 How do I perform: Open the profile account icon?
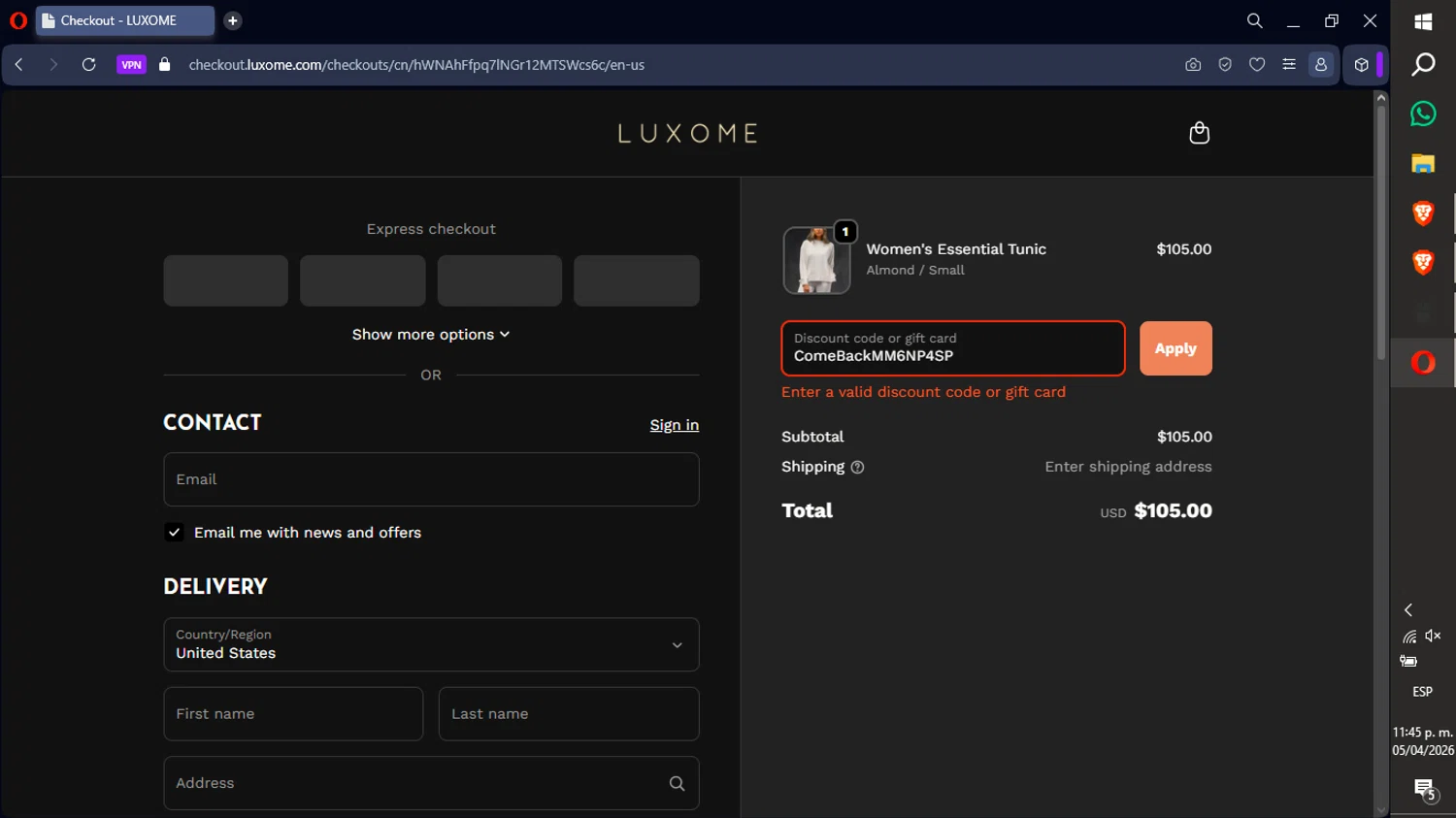point(1321,65)
